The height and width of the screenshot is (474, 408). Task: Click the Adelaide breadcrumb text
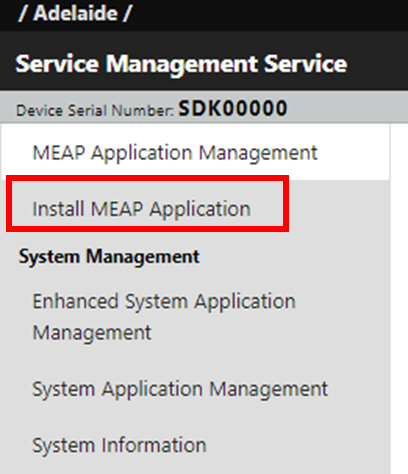(76, 13)
